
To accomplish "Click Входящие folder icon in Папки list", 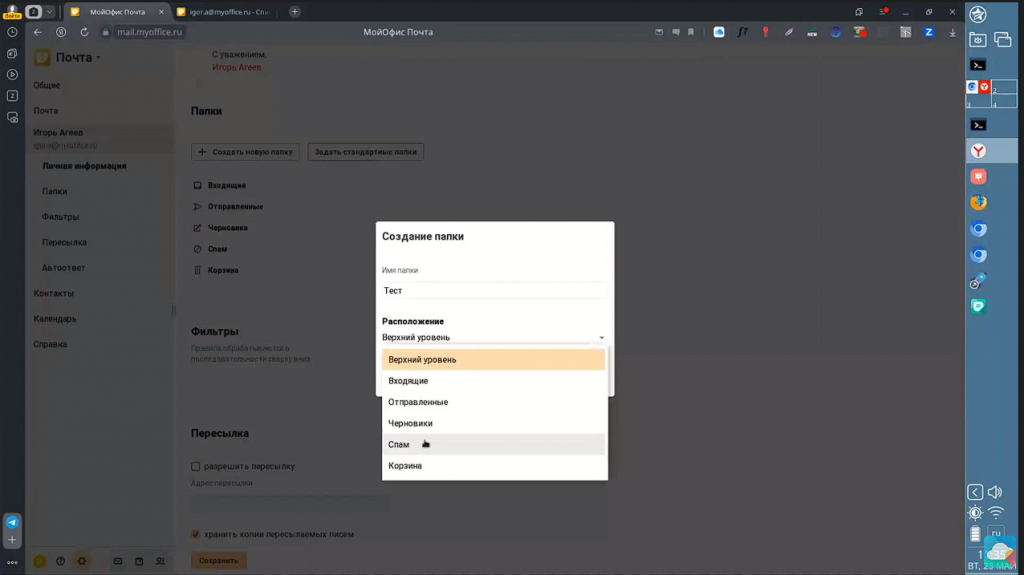I will [197, 186].
